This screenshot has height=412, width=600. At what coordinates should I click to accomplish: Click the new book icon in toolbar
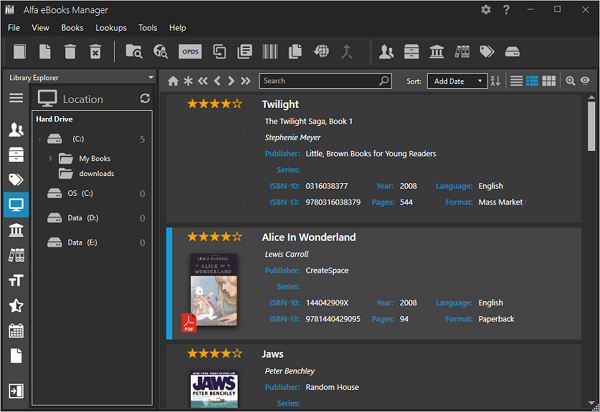(x=20, y=51)
